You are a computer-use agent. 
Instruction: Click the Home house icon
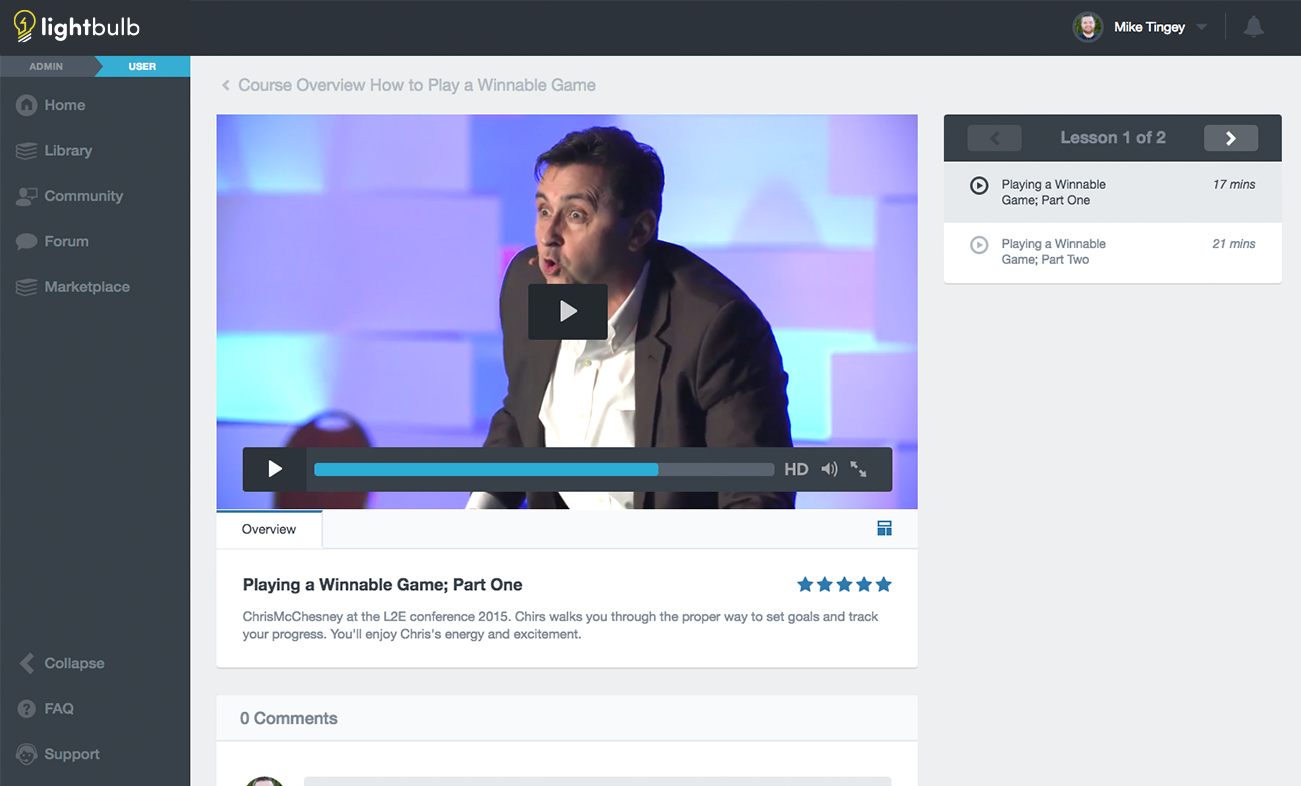27,105
